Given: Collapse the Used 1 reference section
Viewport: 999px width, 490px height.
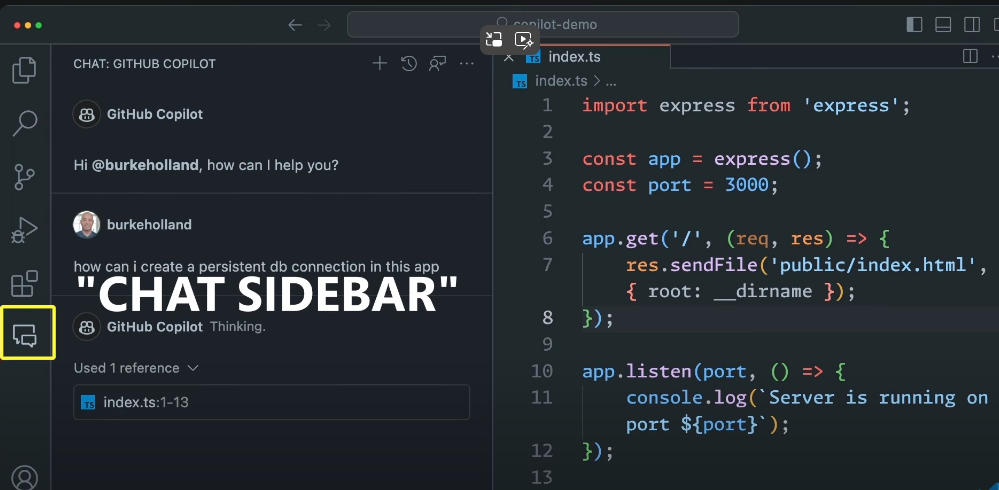Looking at the screenshot, I should coord(136,368).
